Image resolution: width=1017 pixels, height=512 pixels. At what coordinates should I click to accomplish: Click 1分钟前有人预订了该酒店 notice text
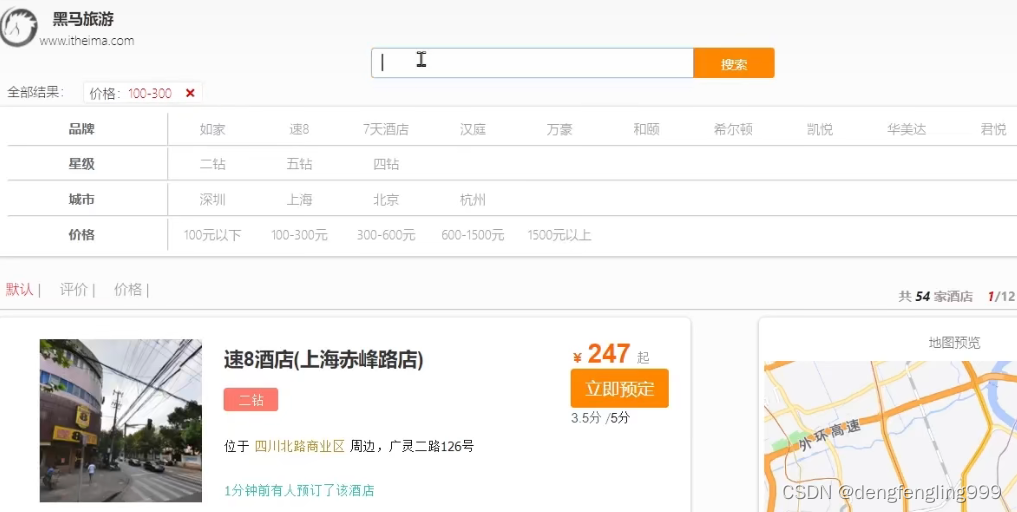[x=299, y=491]
